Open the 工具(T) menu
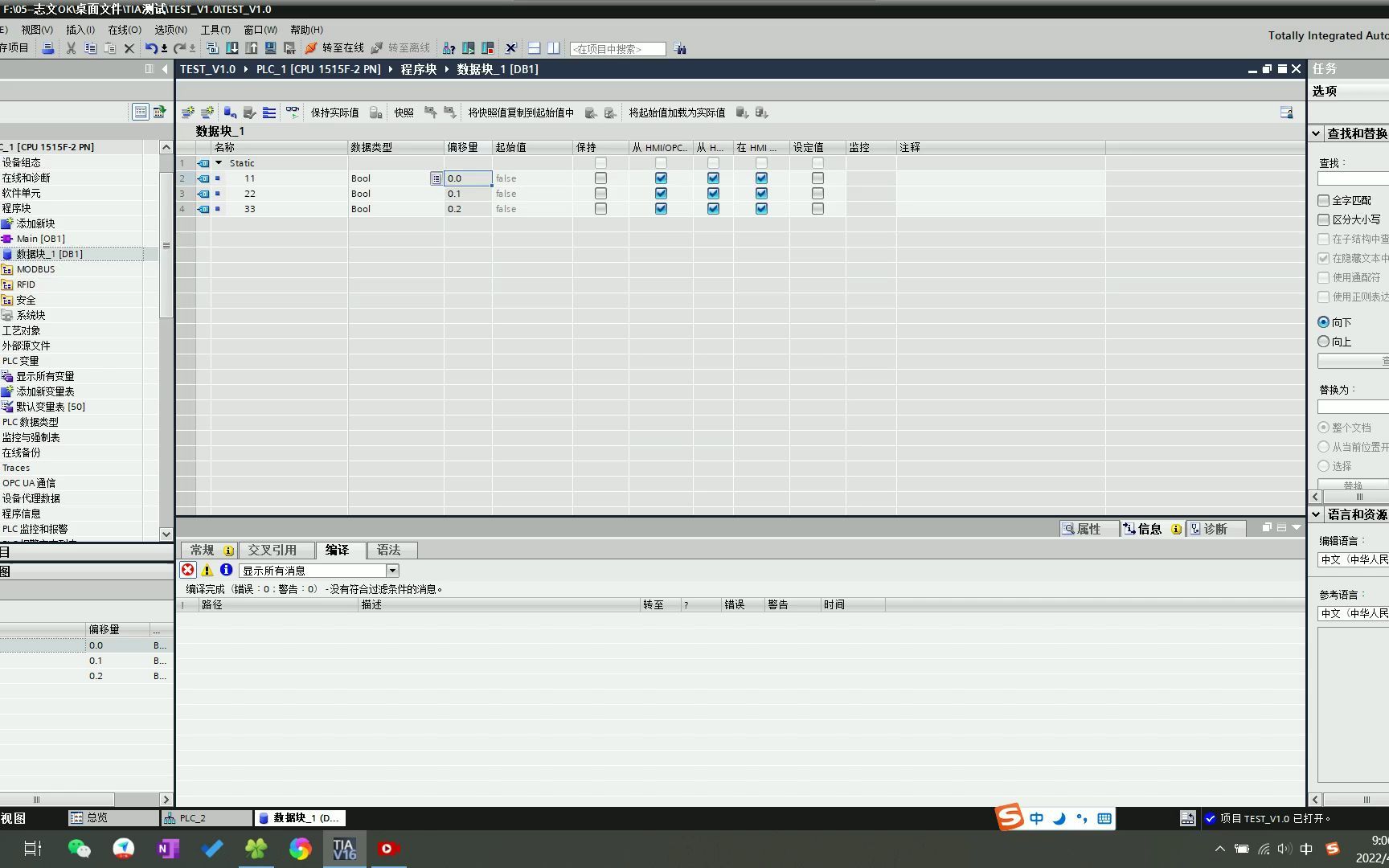The image size is (1389, 868). 215,30
